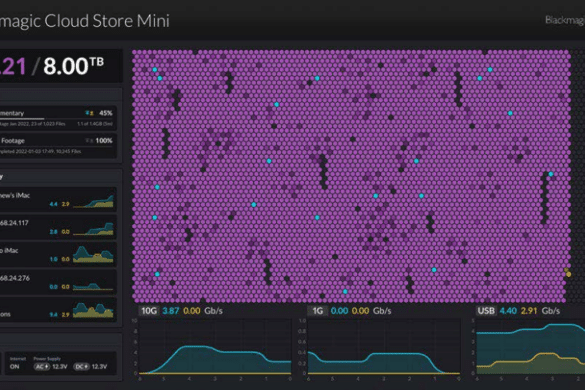Screen dimensions: 585x390
Task: Click the Internet ON status indicator
Action: (x=15, y=366)
